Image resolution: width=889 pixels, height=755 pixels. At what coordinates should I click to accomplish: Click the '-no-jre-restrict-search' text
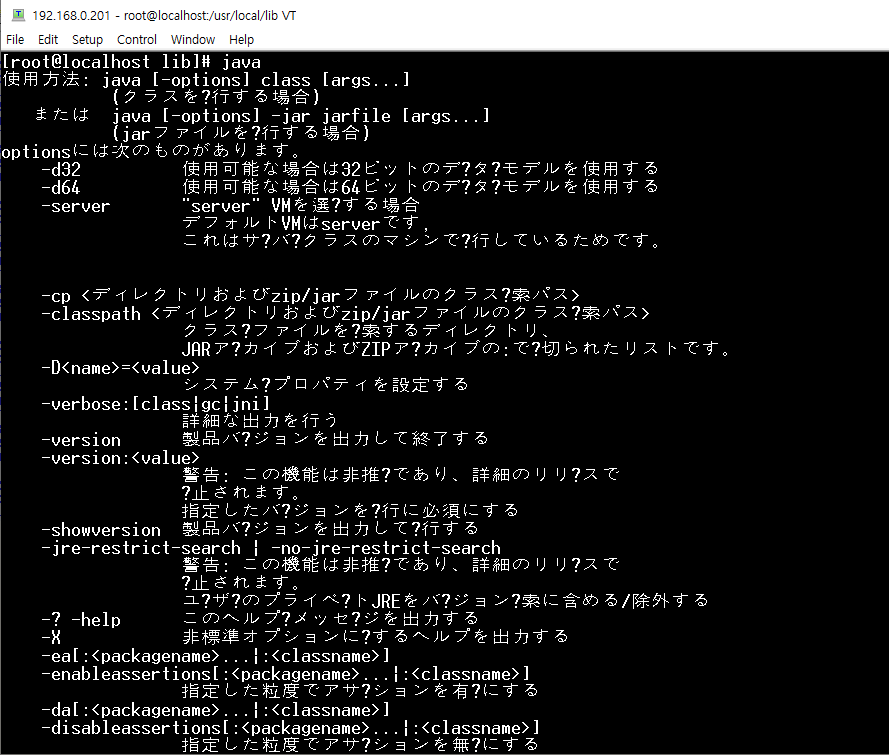pos(386,548)
